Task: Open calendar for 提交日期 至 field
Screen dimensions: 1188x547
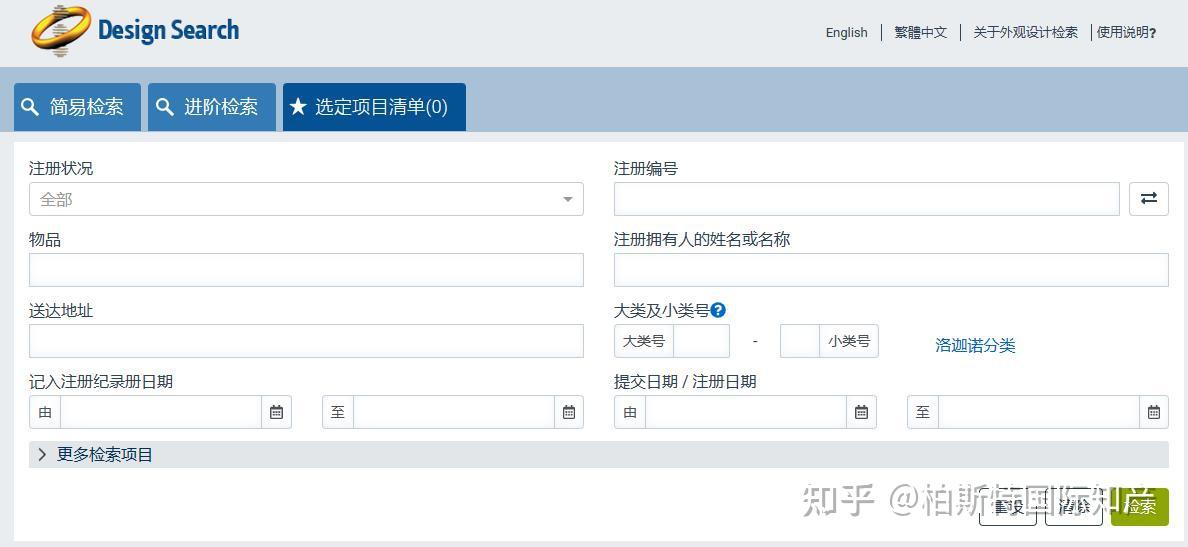Action: (1154, 412)
